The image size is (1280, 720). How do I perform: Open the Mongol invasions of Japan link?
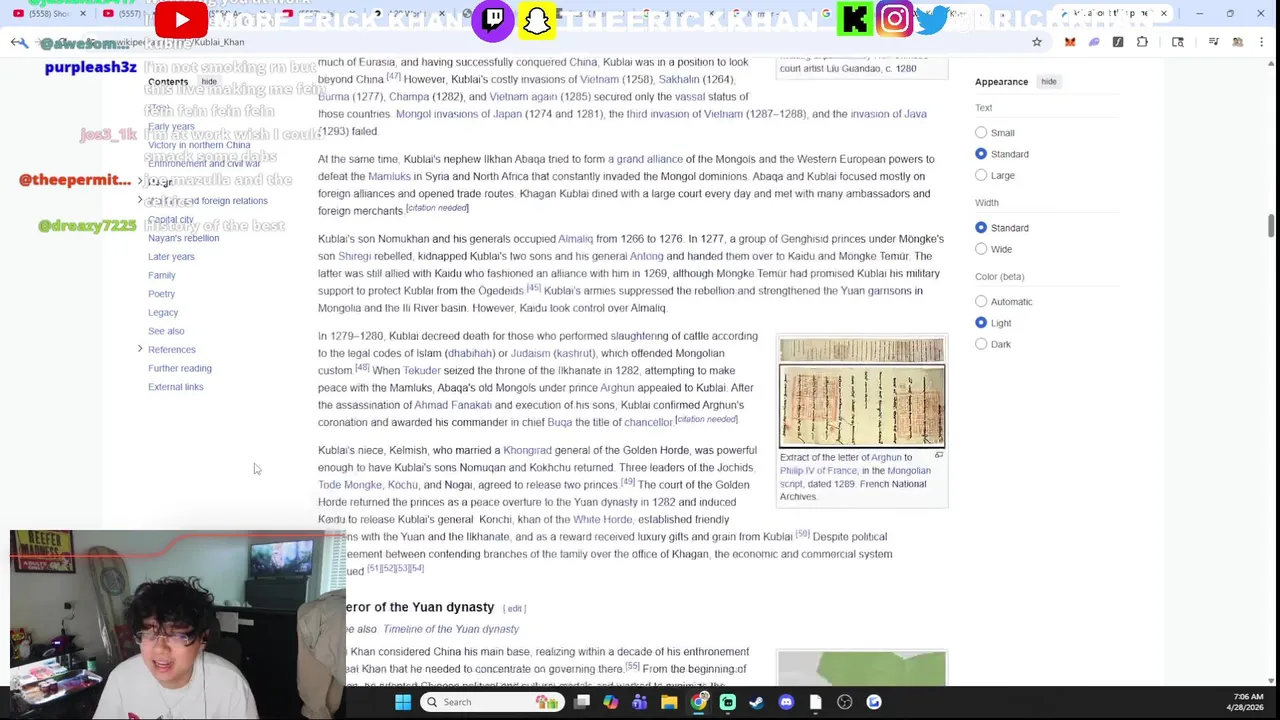click(x=458, y=114)
